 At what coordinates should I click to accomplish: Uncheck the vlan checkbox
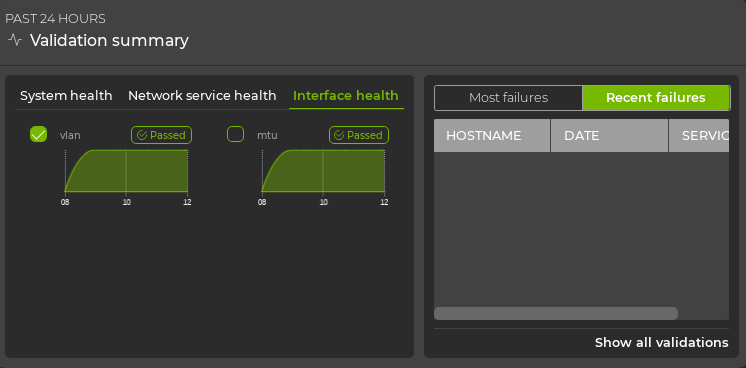click(39, 134)
